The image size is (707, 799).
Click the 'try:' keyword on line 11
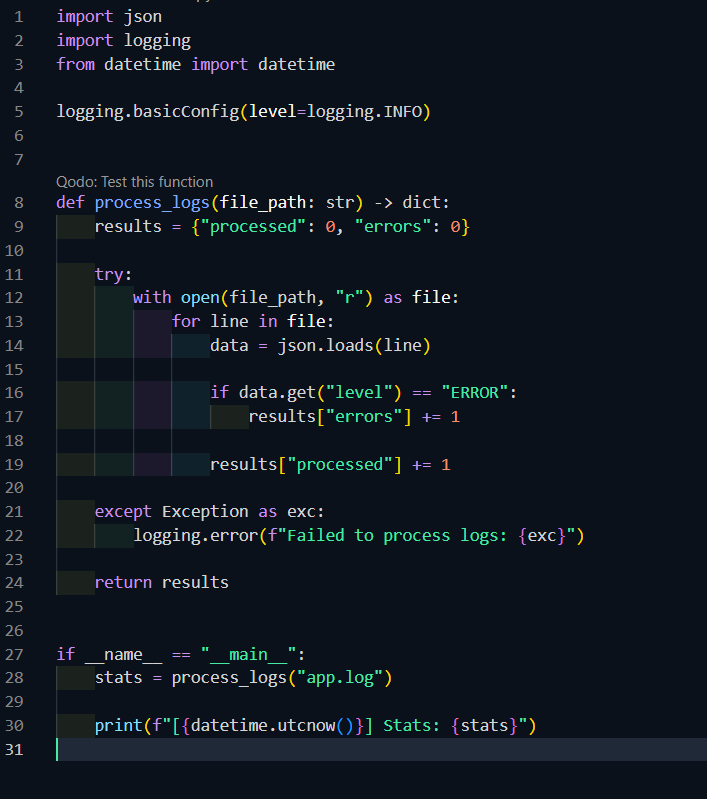point(113,275)
